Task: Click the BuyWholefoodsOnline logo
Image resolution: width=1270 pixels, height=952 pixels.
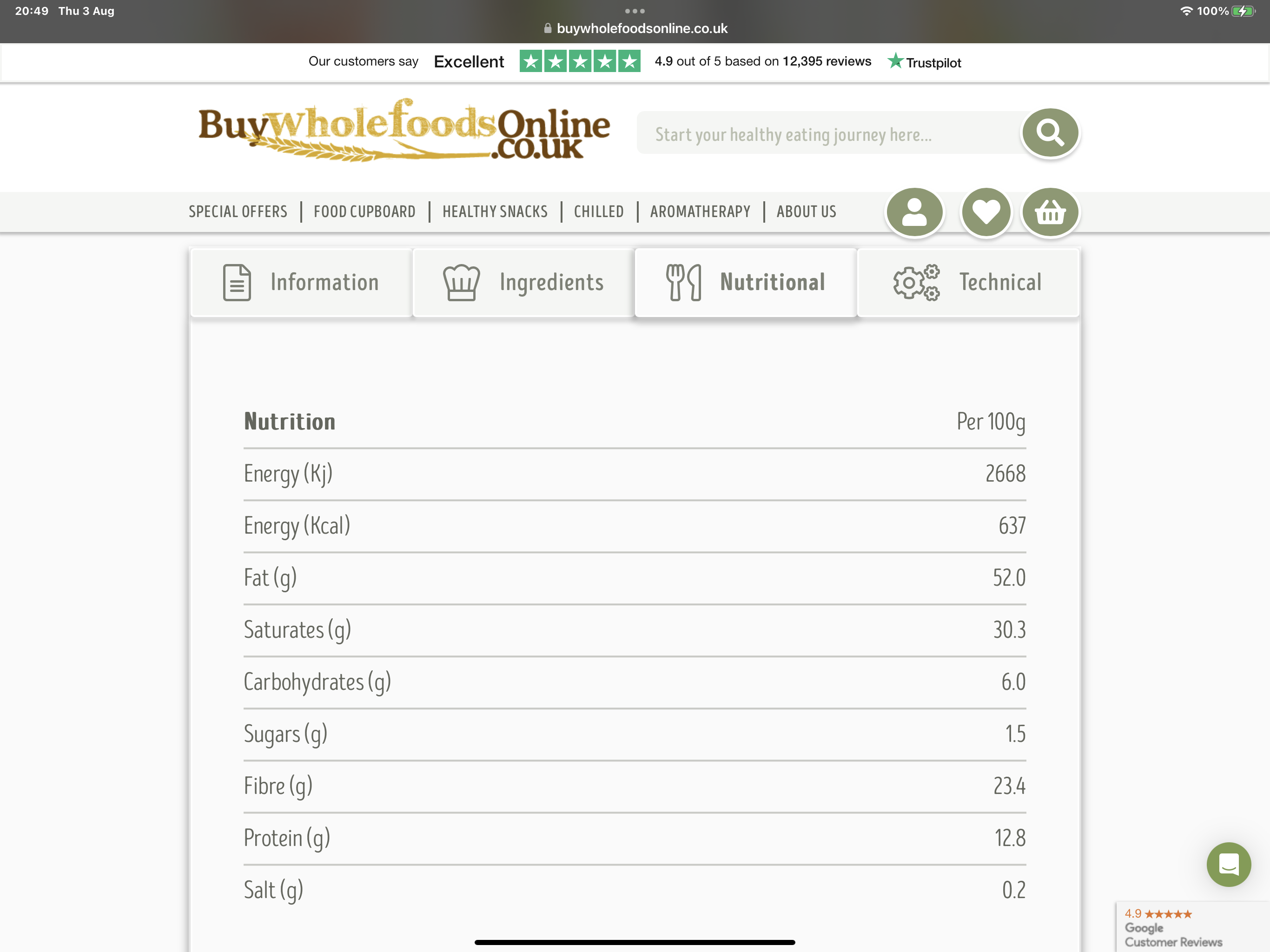Action: point(403,130)
